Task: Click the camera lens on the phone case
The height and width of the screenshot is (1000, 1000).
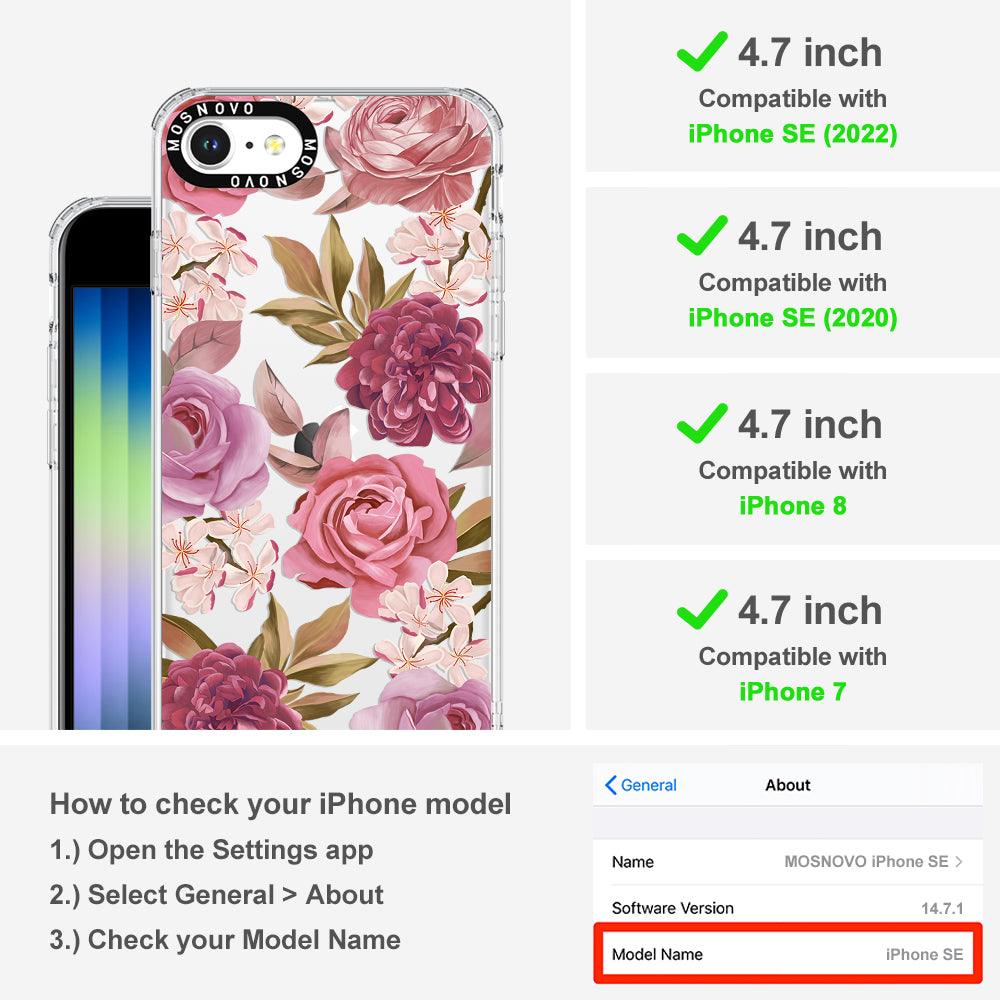Action: 209,145
